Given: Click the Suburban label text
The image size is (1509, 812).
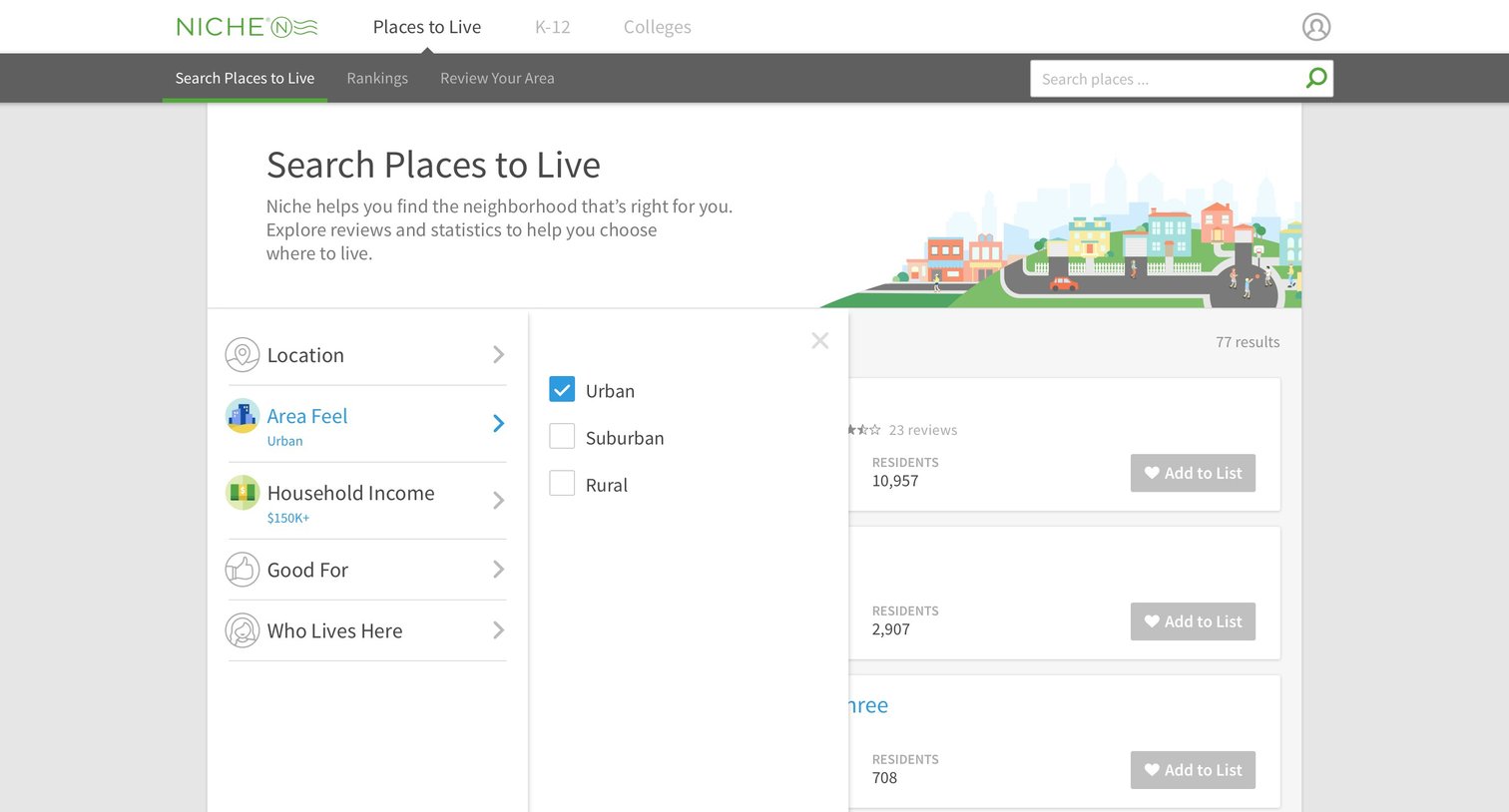Looking at the screenshot, I should pos(625,438).
